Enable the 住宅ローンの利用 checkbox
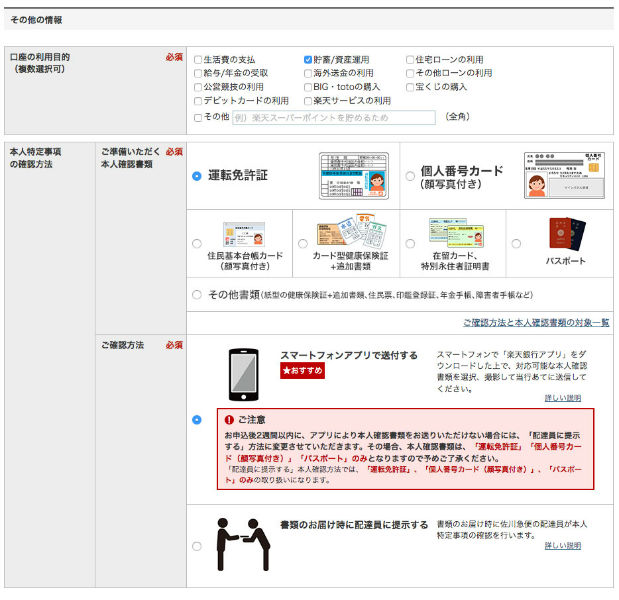Viewport: 619px width, 600px height. click(410, 59)
